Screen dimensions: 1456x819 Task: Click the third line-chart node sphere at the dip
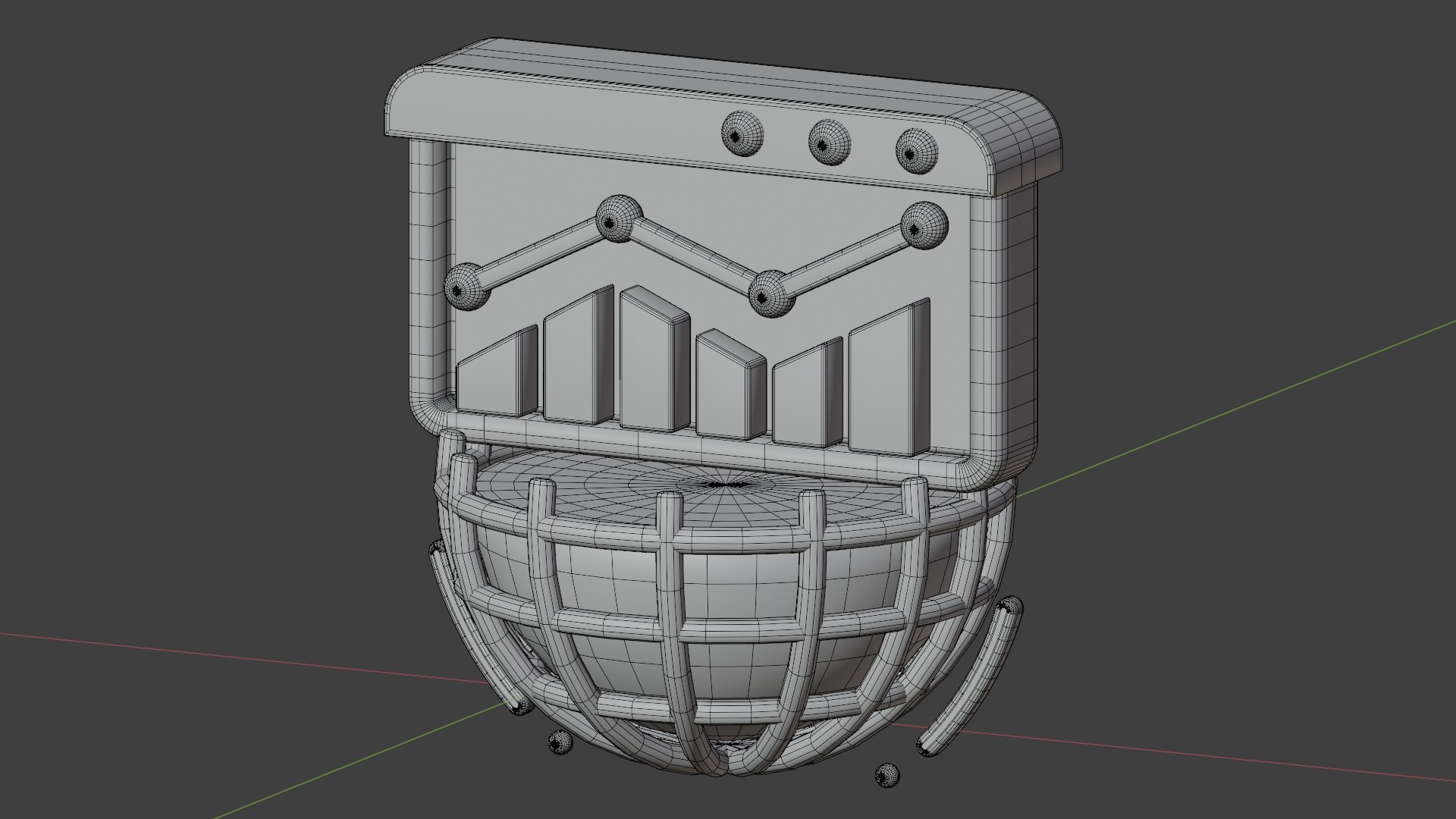click(x=771, y=293)
